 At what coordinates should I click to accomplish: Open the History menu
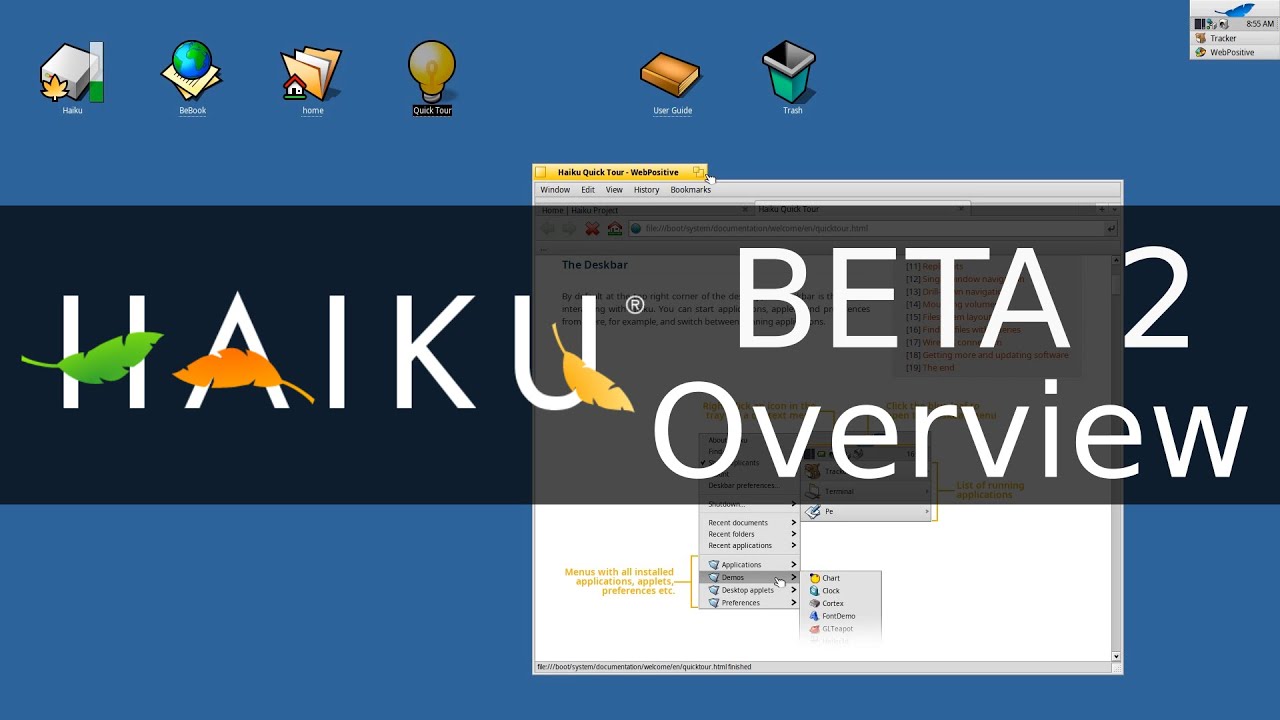[x=647, y=190]
